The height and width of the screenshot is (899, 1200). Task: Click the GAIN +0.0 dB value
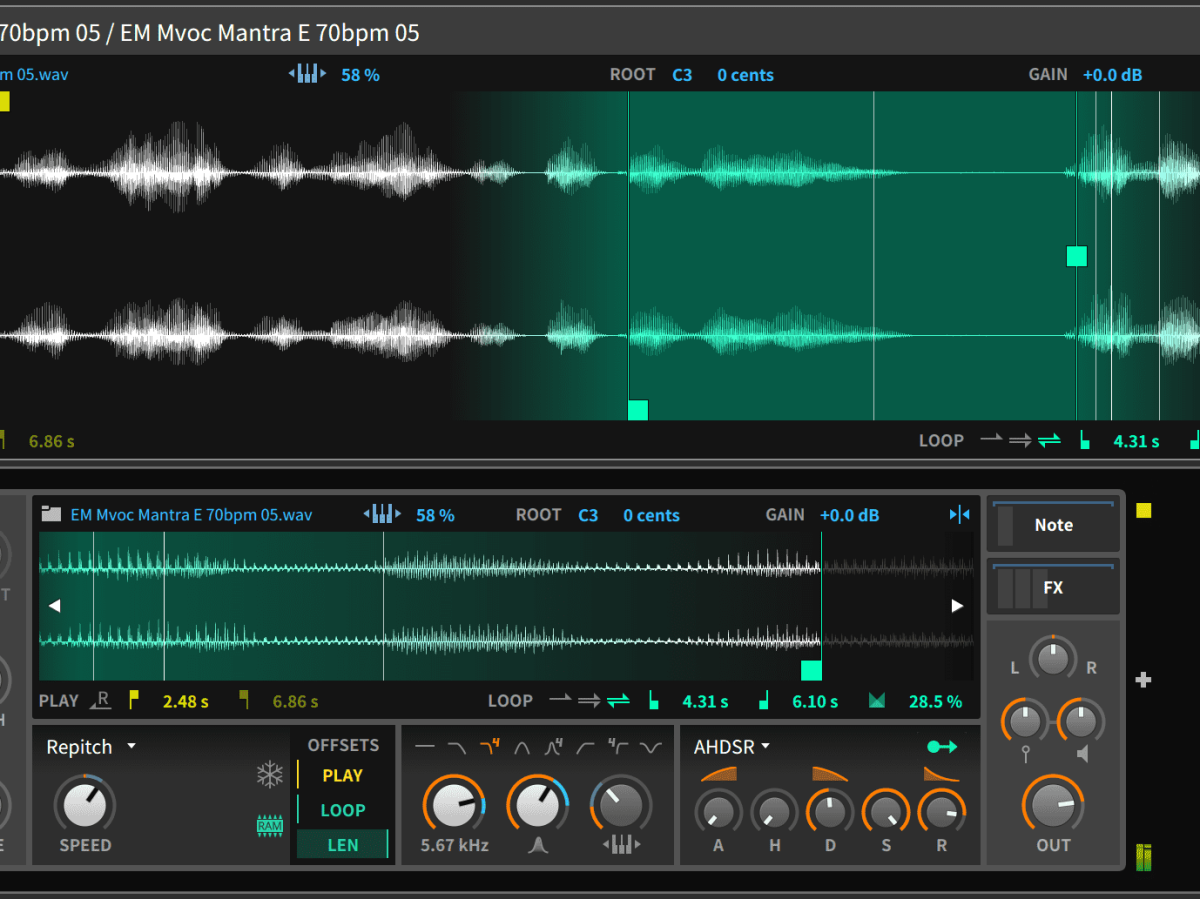850,515
